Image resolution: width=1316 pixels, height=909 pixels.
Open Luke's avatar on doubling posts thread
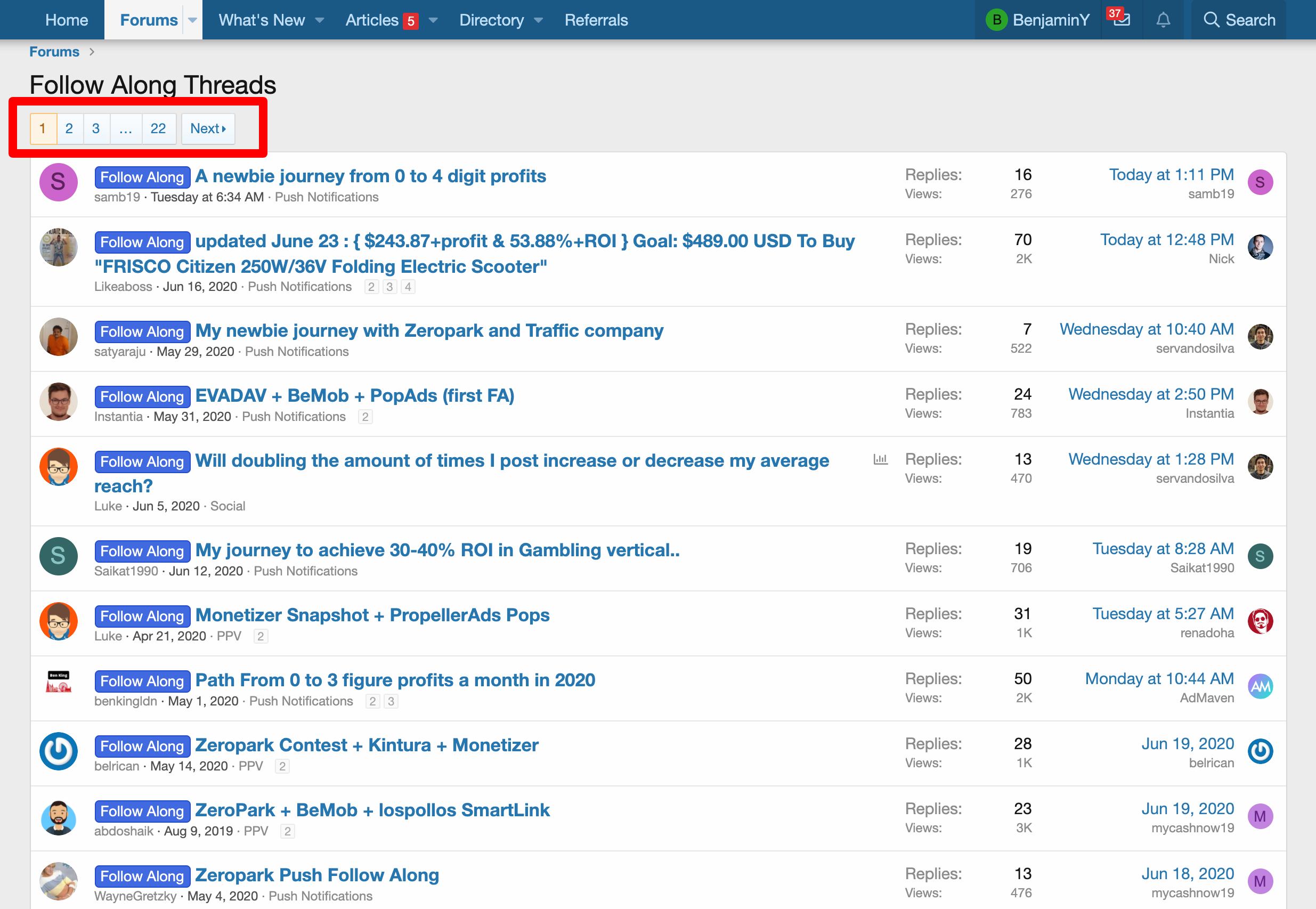tap(58, 466)
